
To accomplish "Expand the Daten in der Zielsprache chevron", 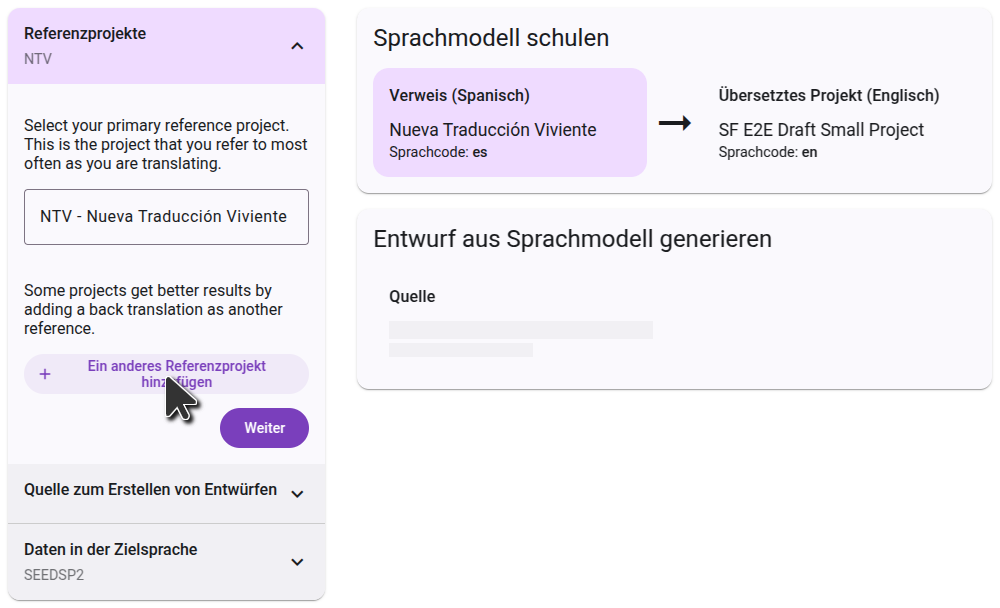I will click(297, 561).
